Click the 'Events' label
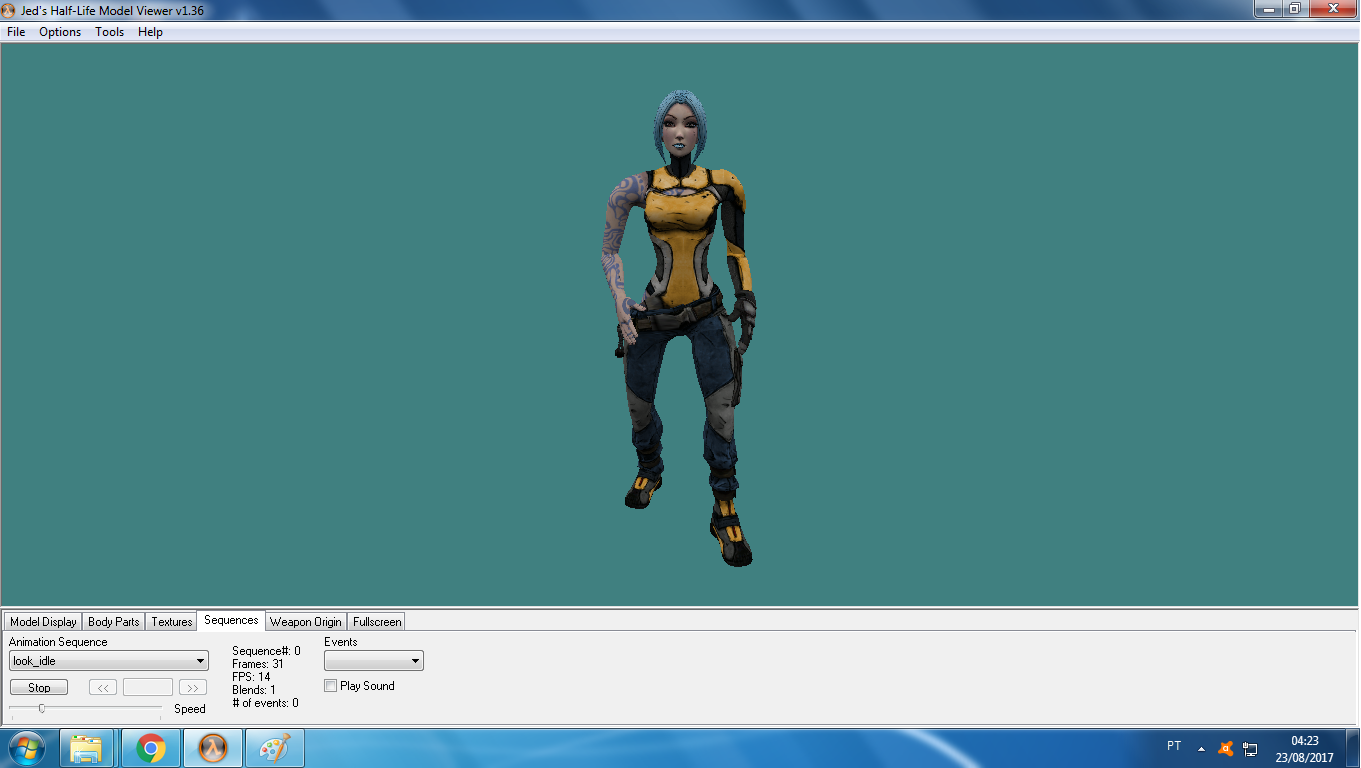Image resolution: width=1361 pixels, height=768 pixels. pyautogui.click(x=341, y=642)
